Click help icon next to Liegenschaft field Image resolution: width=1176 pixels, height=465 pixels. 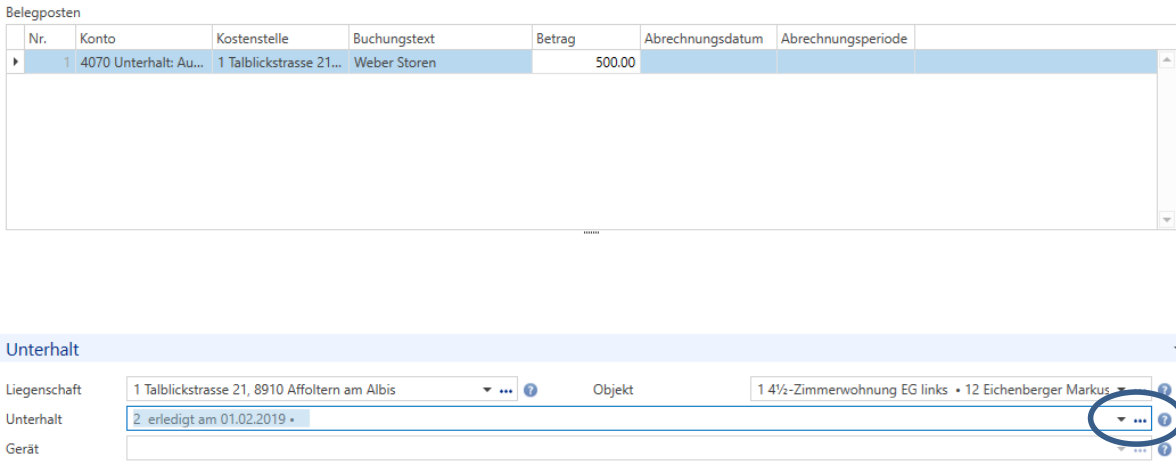pos(531,390)
